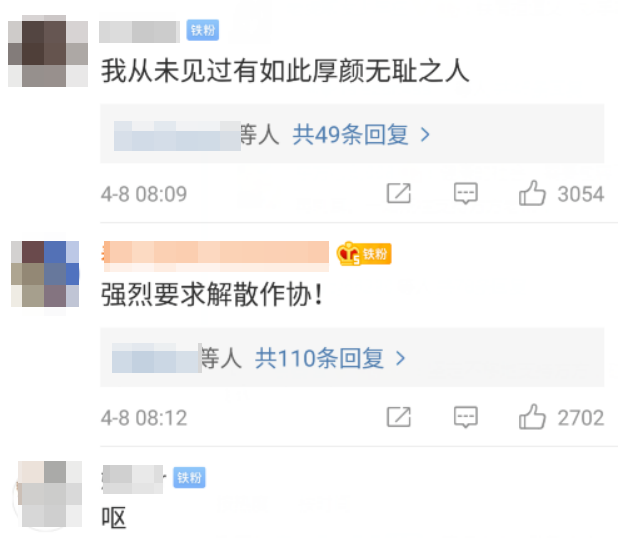Tap the 铁粉 badge on third comment
Screen dimensions: 618x538
[190, 477]
